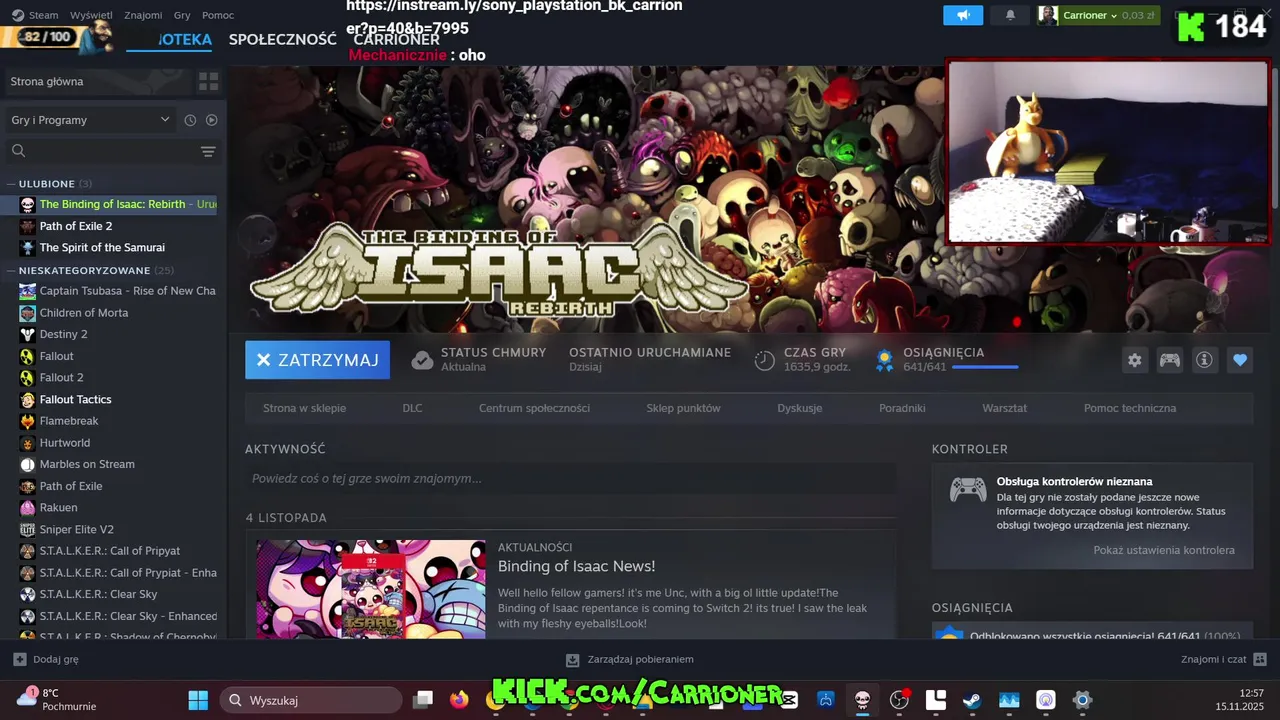1280x720 pixels.
Task: Toggle the heart favorite button
Action: [x=1240, y=360]
